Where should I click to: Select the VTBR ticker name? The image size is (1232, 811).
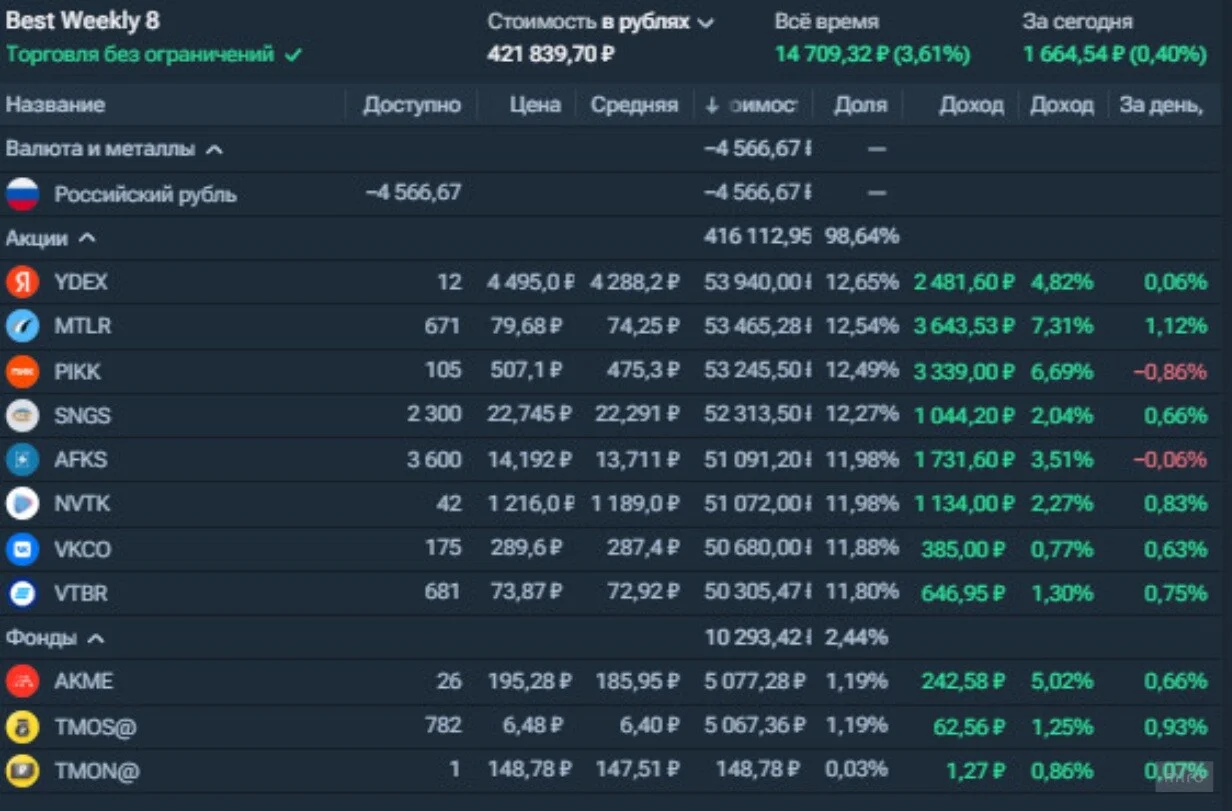tap(81, 593)
